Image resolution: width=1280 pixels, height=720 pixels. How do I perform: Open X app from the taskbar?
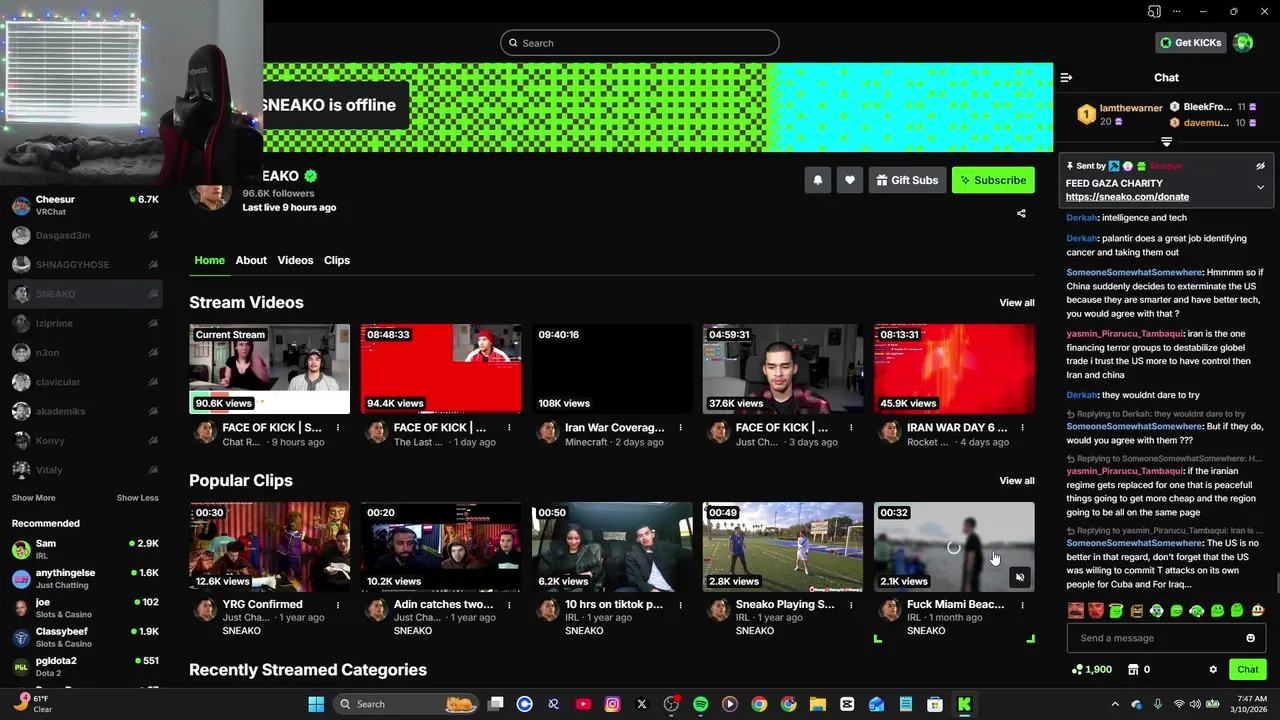point(642,704)
